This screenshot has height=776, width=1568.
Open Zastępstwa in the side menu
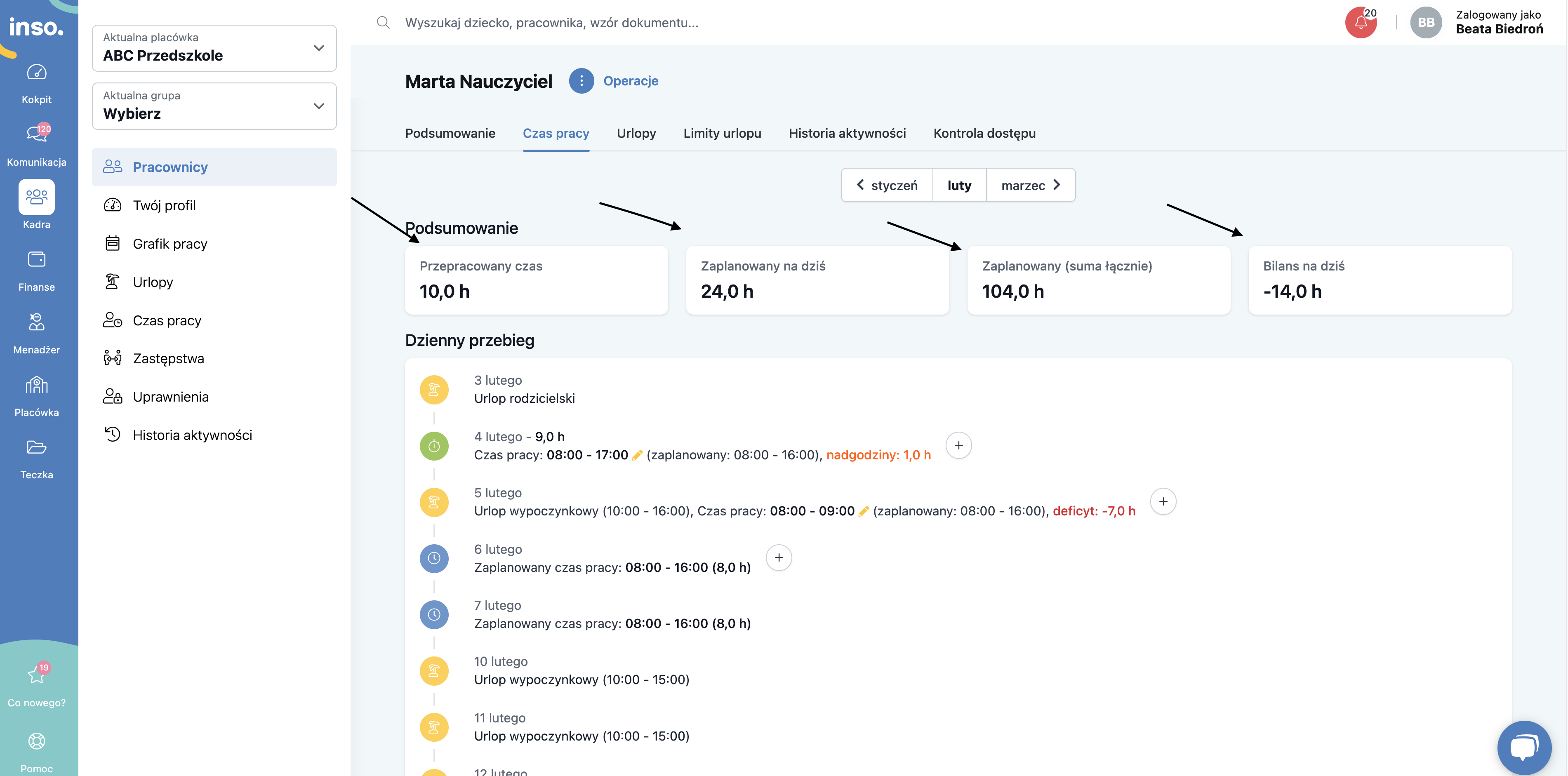point(214,358)
